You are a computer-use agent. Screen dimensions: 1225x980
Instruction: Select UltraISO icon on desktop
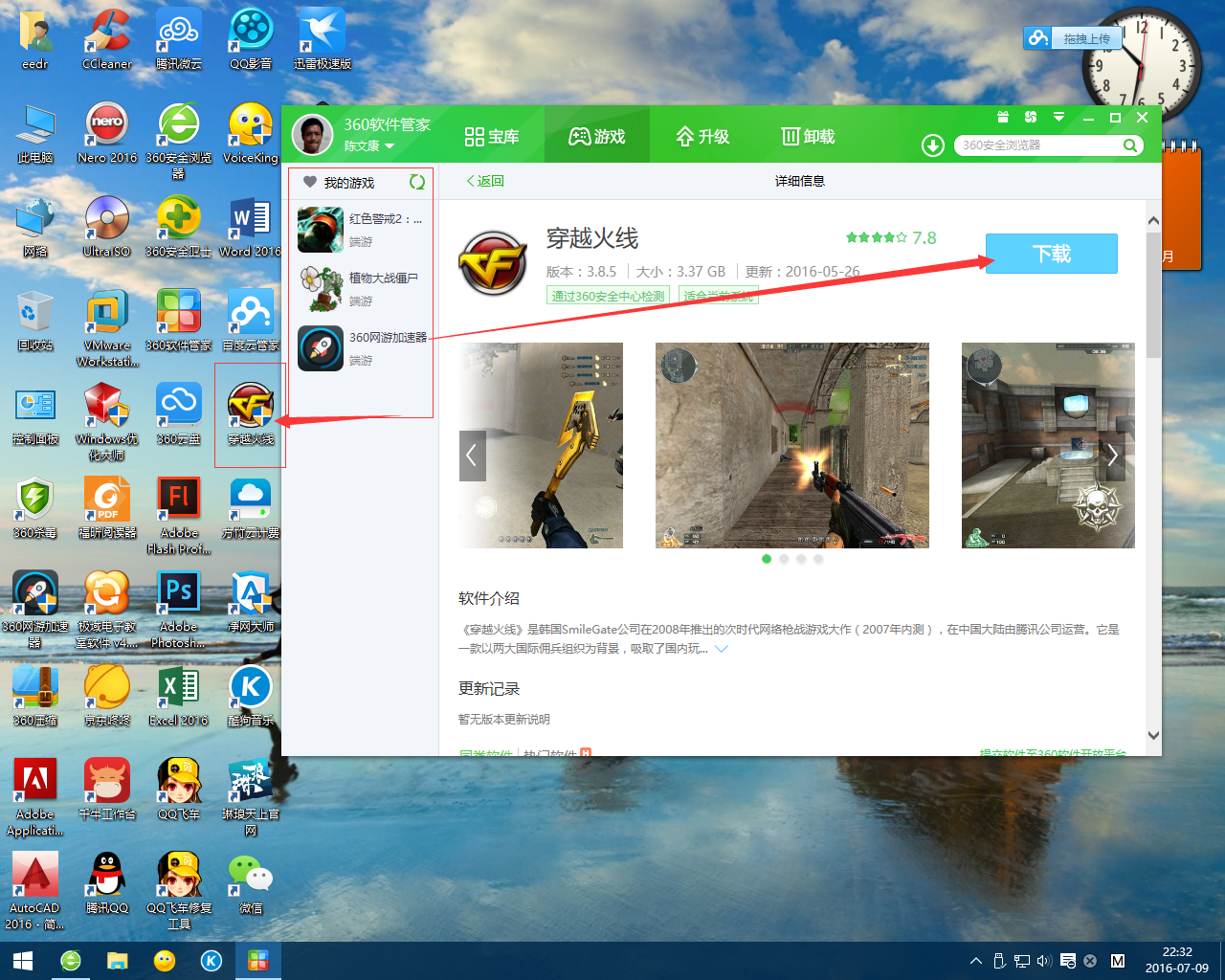pos(107,227)
